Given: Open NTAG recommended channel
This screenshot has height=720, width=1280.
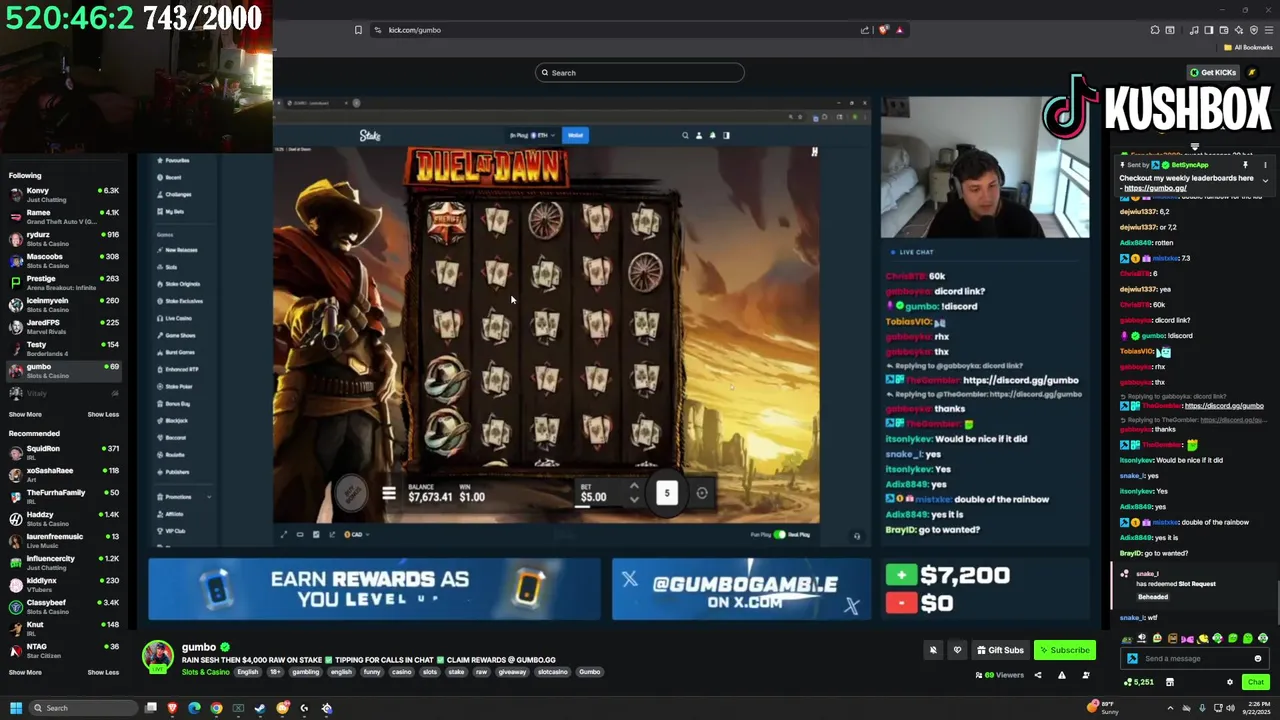Looking at the screenshot, I should click(x=62, y=650).
